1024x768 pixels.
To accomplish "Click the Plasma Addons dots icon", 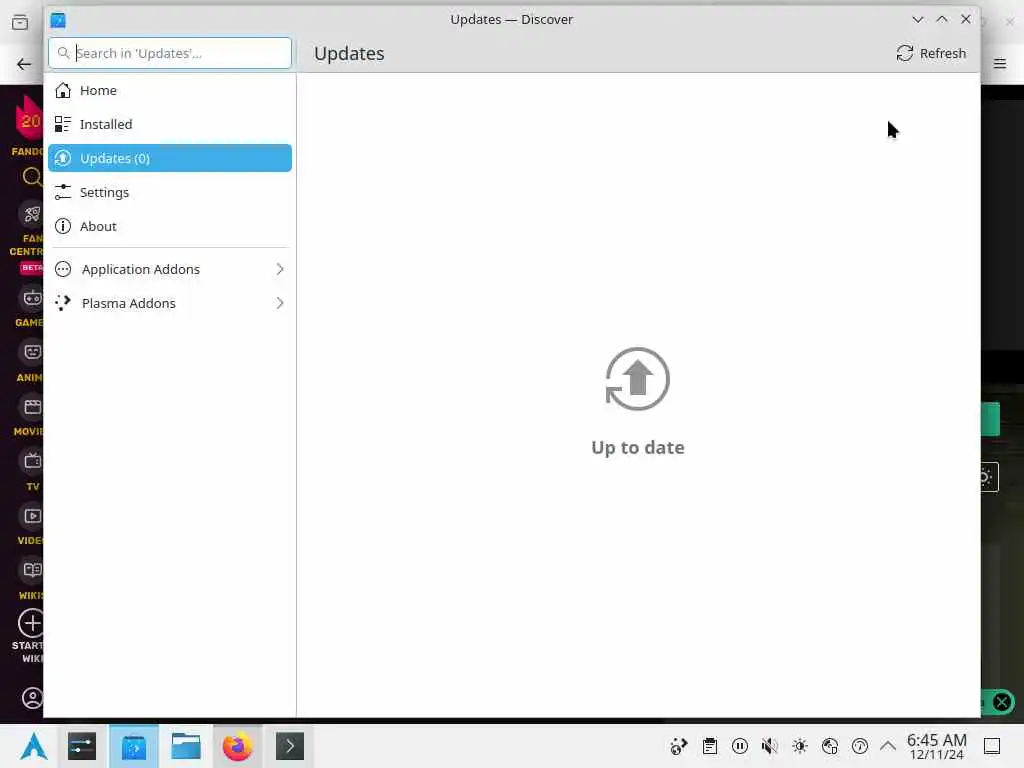I will [63, 303].
